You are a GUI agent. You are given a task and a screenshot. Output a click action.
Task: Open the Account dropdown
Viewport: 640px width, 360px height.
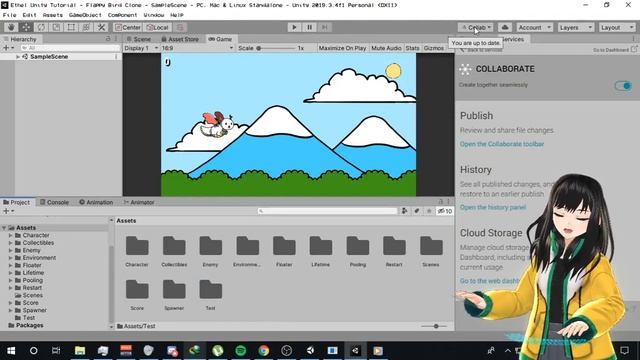pyautogui.click(x=534, y=27)
